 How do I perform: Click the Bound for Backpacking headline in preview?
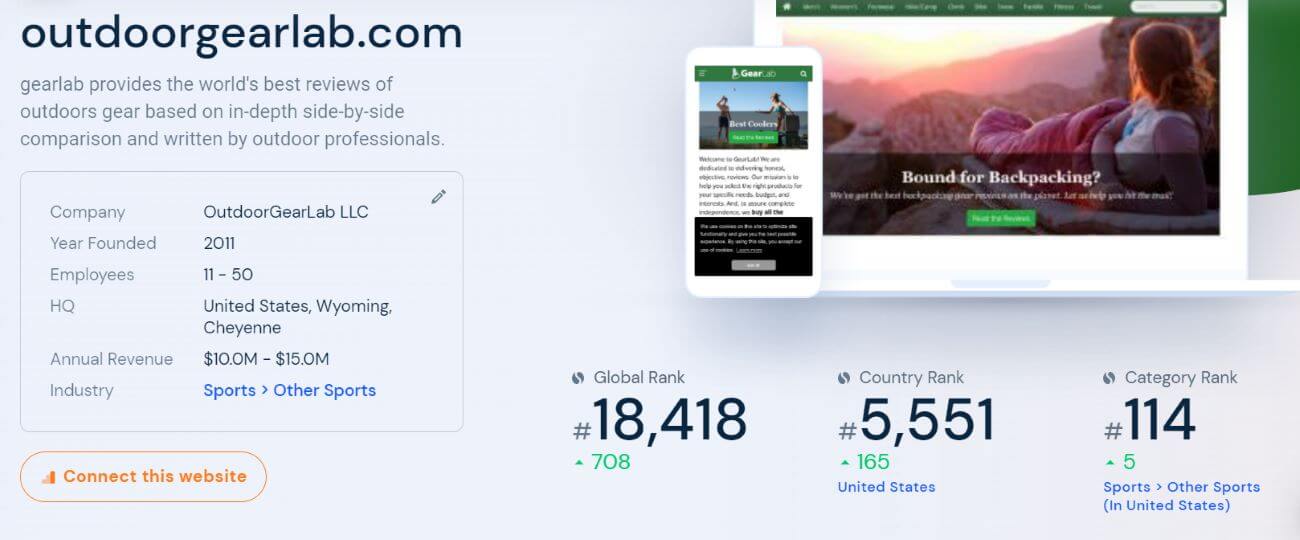click(1001, 178)
